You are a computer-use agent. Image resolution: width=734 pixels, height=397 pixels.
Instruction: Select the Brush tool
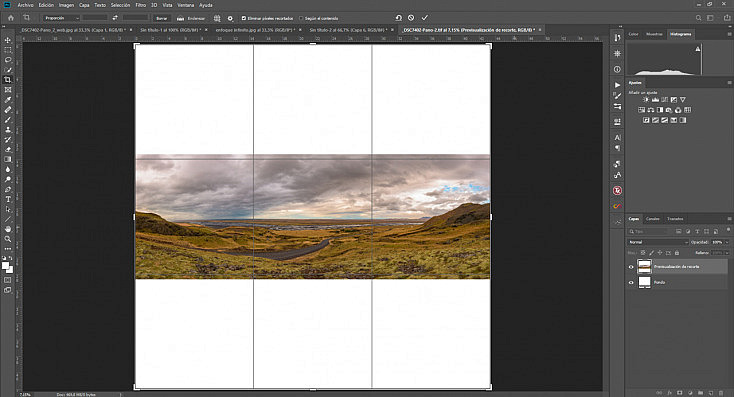[x=7, y=120]
